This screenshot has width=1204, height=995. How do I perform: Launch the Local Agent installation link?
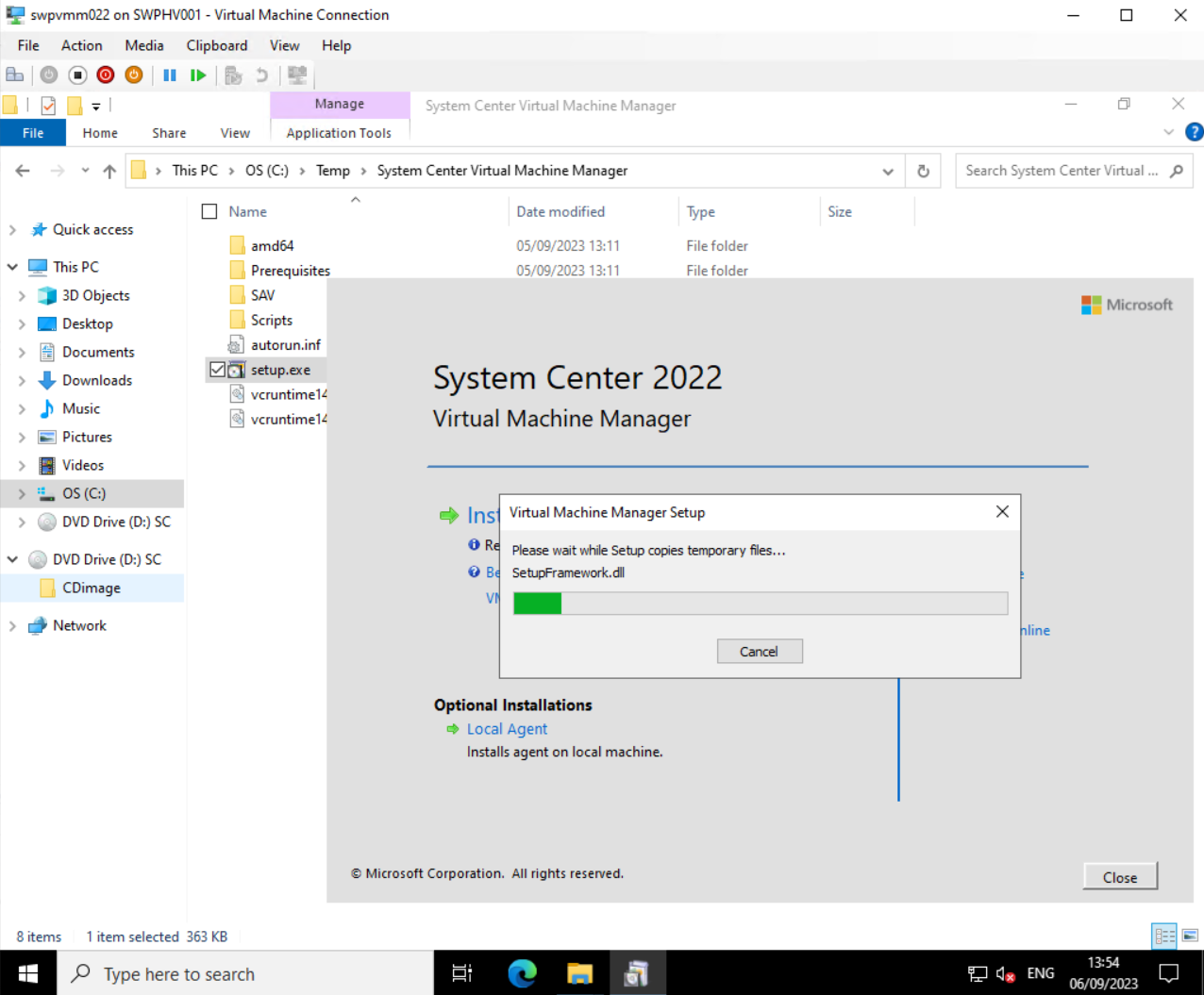[507, 728]
